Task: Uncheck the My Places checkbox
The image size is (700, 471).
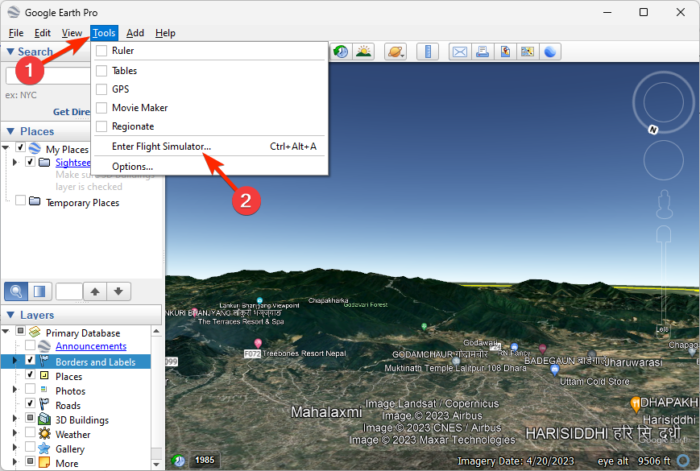Action: [x=20, y=147]
